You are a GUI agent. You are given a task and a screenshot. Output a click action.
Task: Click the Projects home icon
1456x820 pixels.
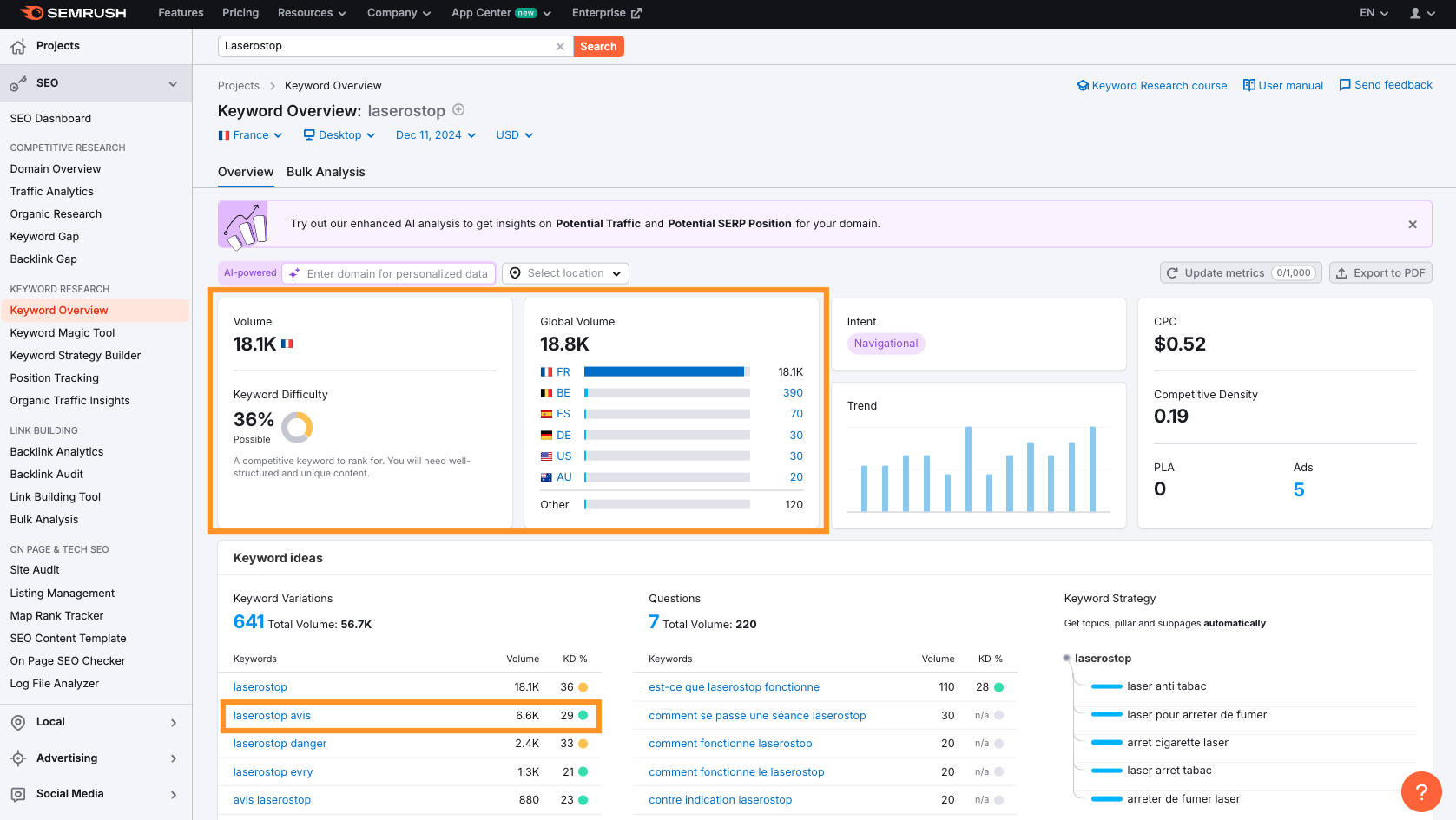18,47
